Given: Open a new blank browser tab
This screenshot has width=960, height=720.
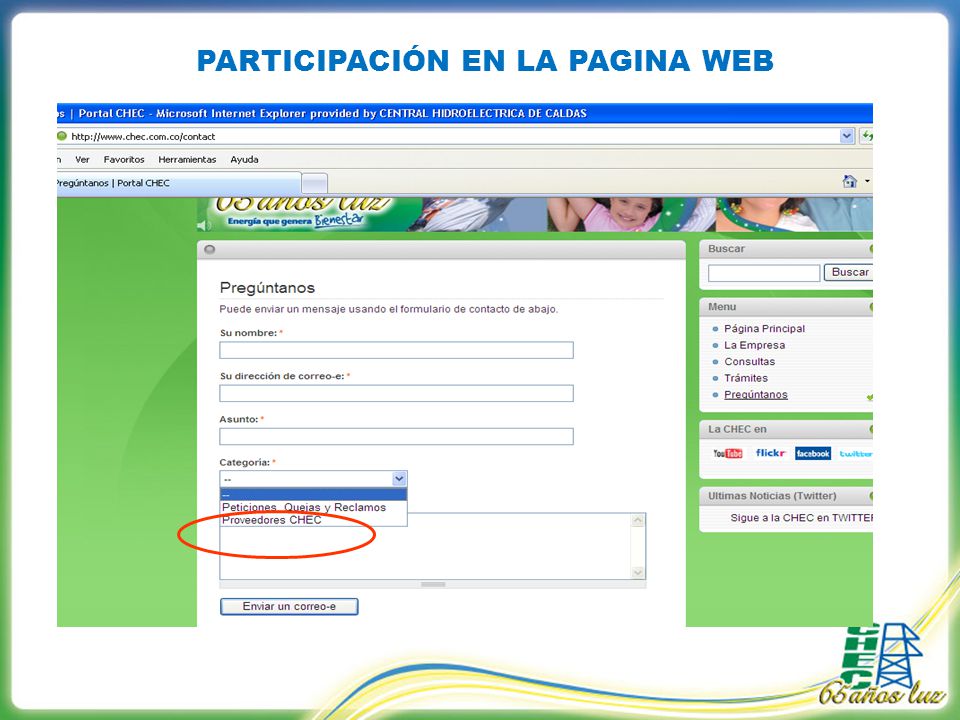Looking at the screenshot, I should [x=315, y=184].
